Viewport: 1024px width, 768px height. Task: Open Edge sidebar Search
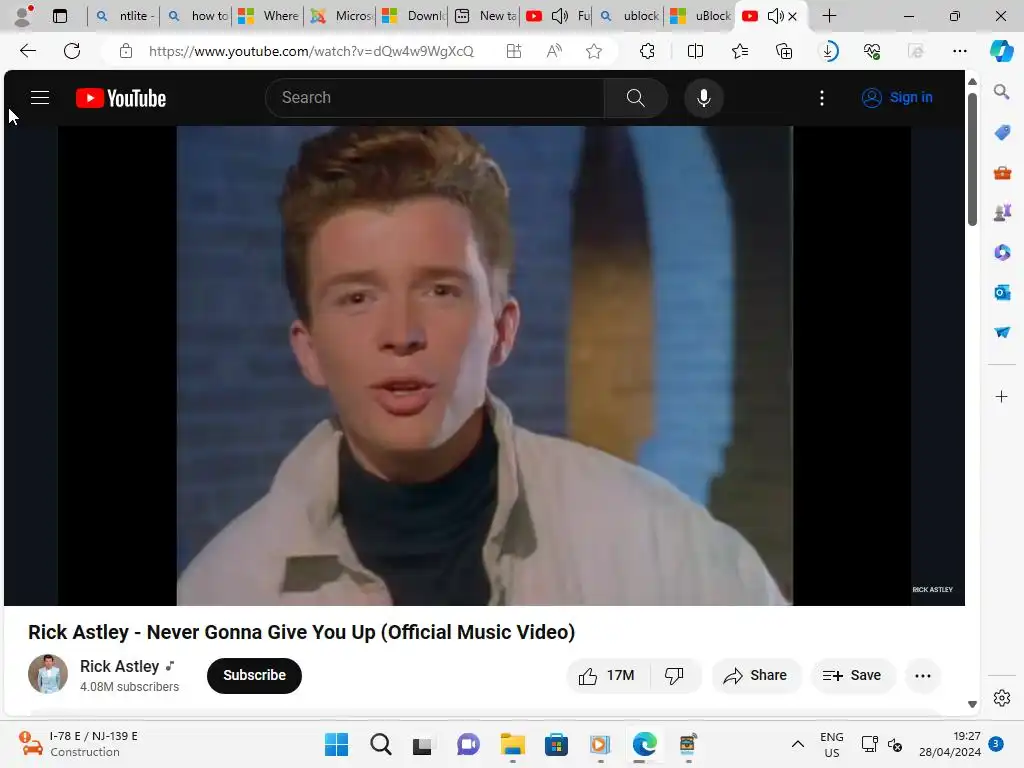pyautogui.click(x=1002, y=91)
